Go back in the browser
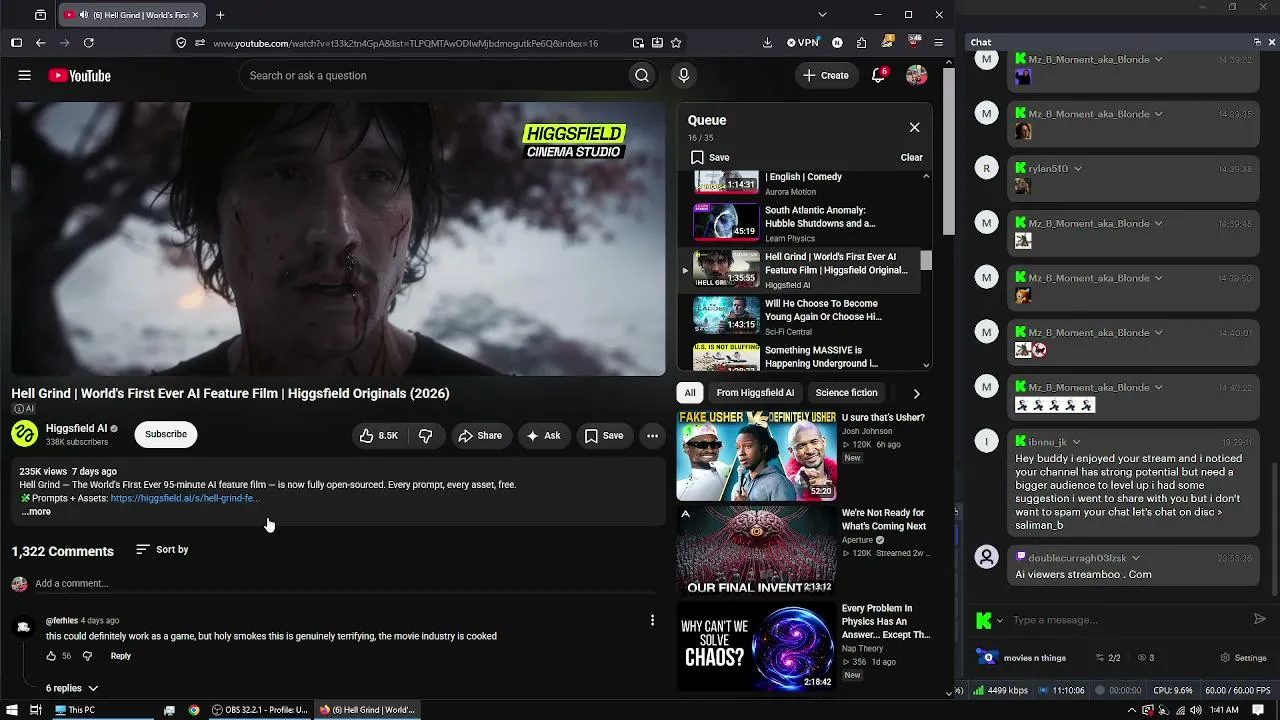Screen dimensions: 1280x720 40,43
